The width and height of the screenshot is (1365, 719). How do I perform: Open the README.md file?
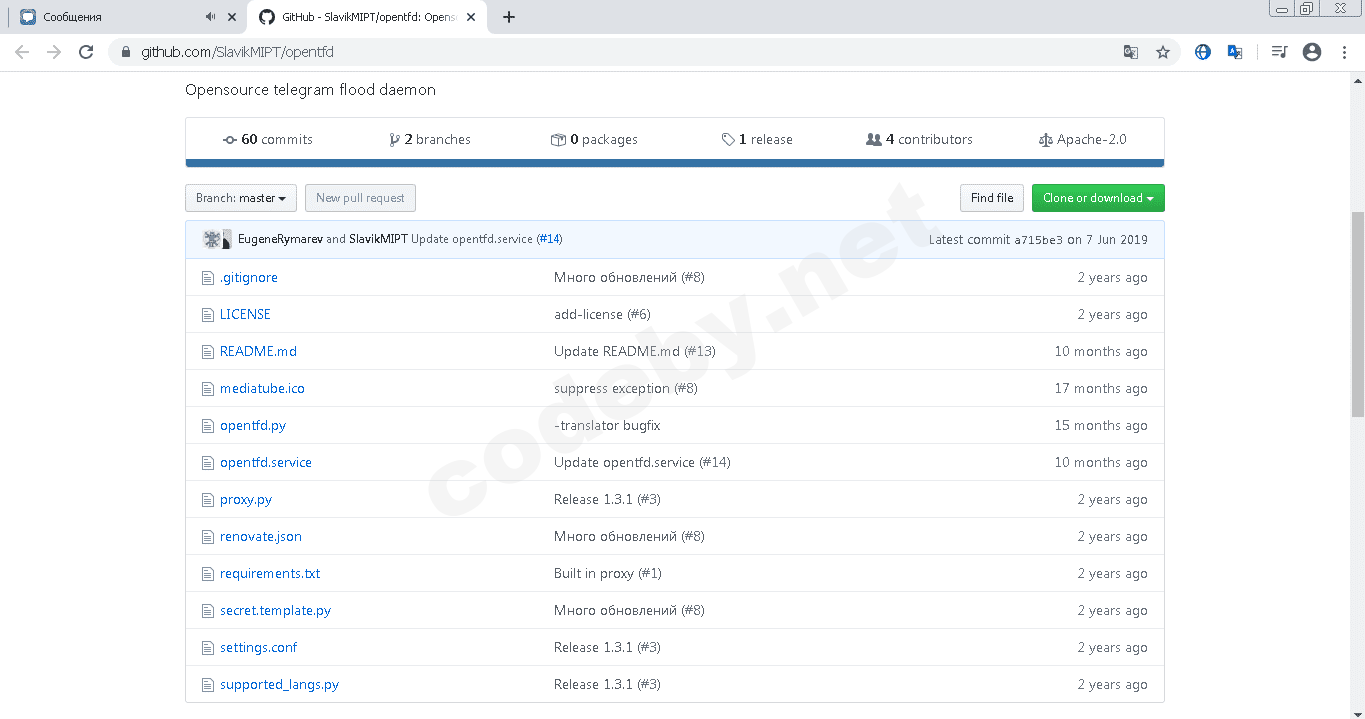tap(258, 352)
